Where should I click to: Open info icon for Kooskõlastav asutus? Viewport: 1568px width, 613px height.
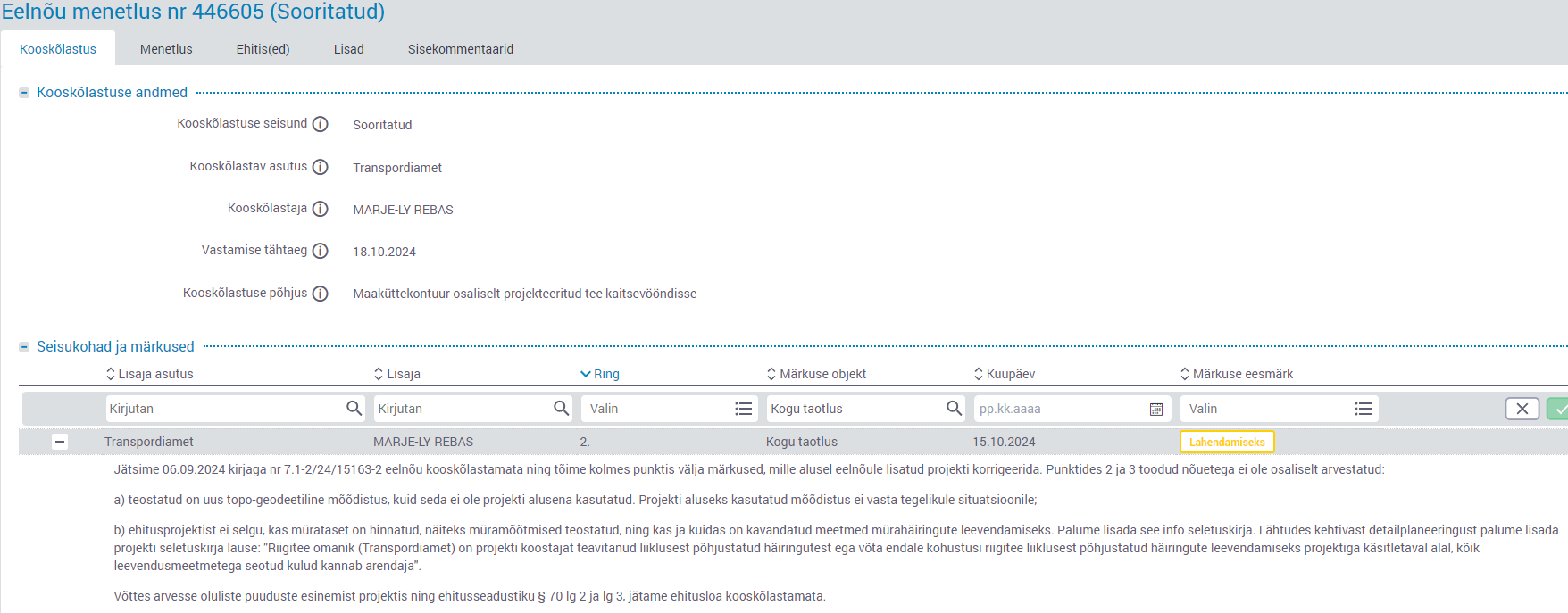pos(320,167)
